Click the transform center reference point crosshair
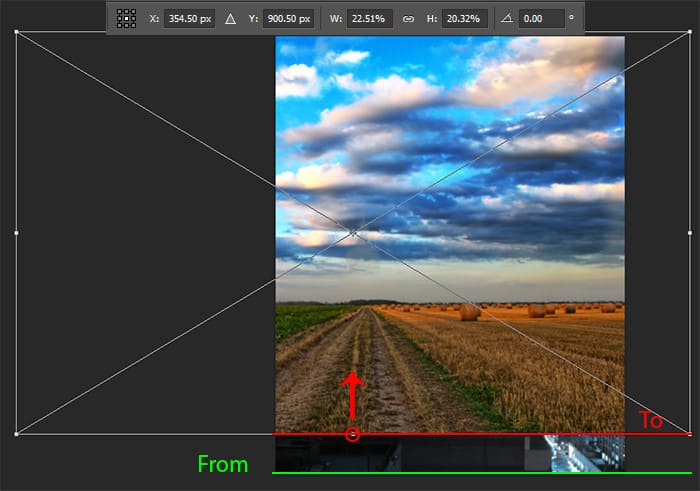The height and width of the screenshot is (491, 700). pos(352,233)
